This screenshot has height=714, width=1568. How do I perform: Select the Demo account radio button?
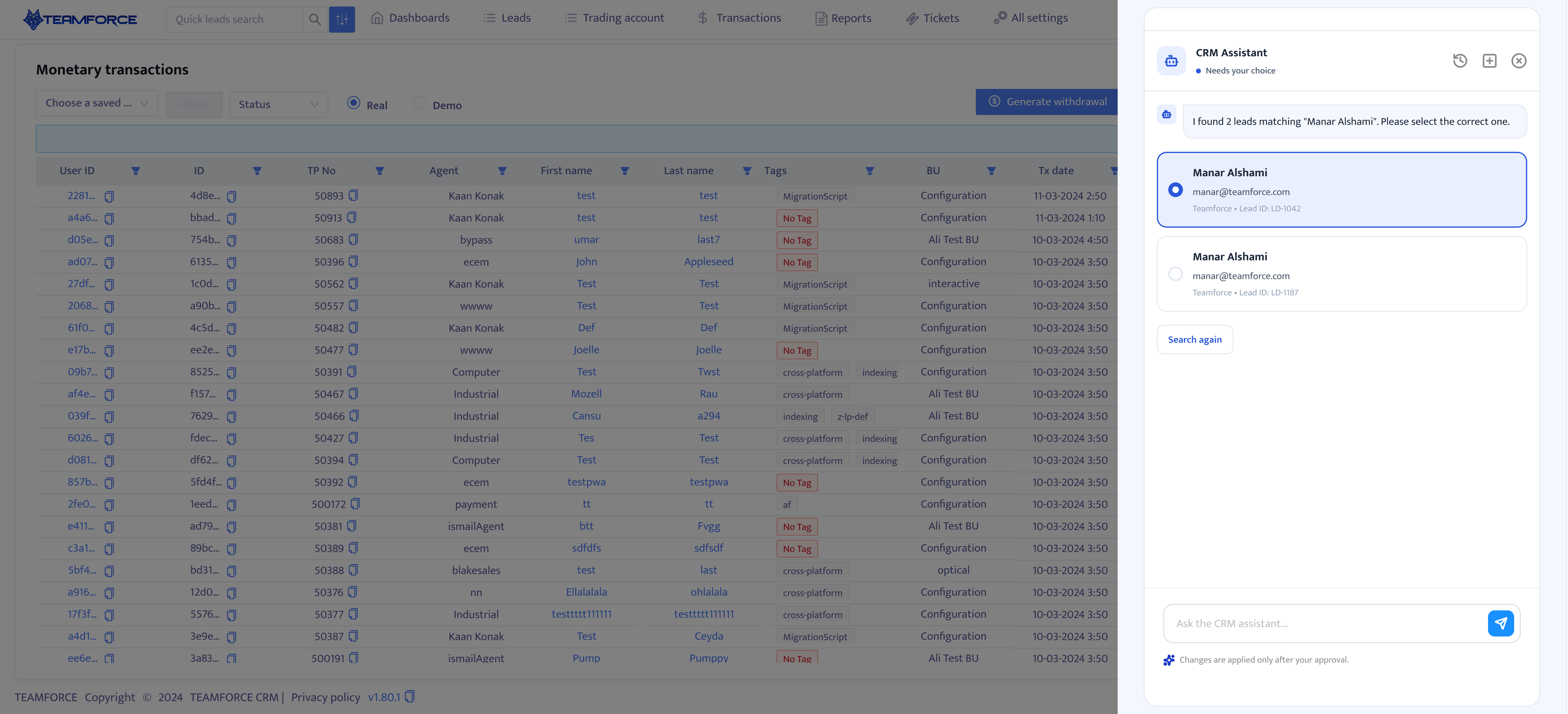(x=419, y=103)
